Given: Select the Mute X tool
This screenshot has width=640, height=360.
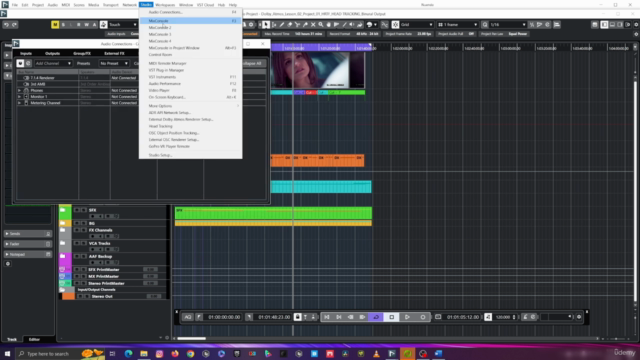Looking at the screenshot, I should coord(313,24).
